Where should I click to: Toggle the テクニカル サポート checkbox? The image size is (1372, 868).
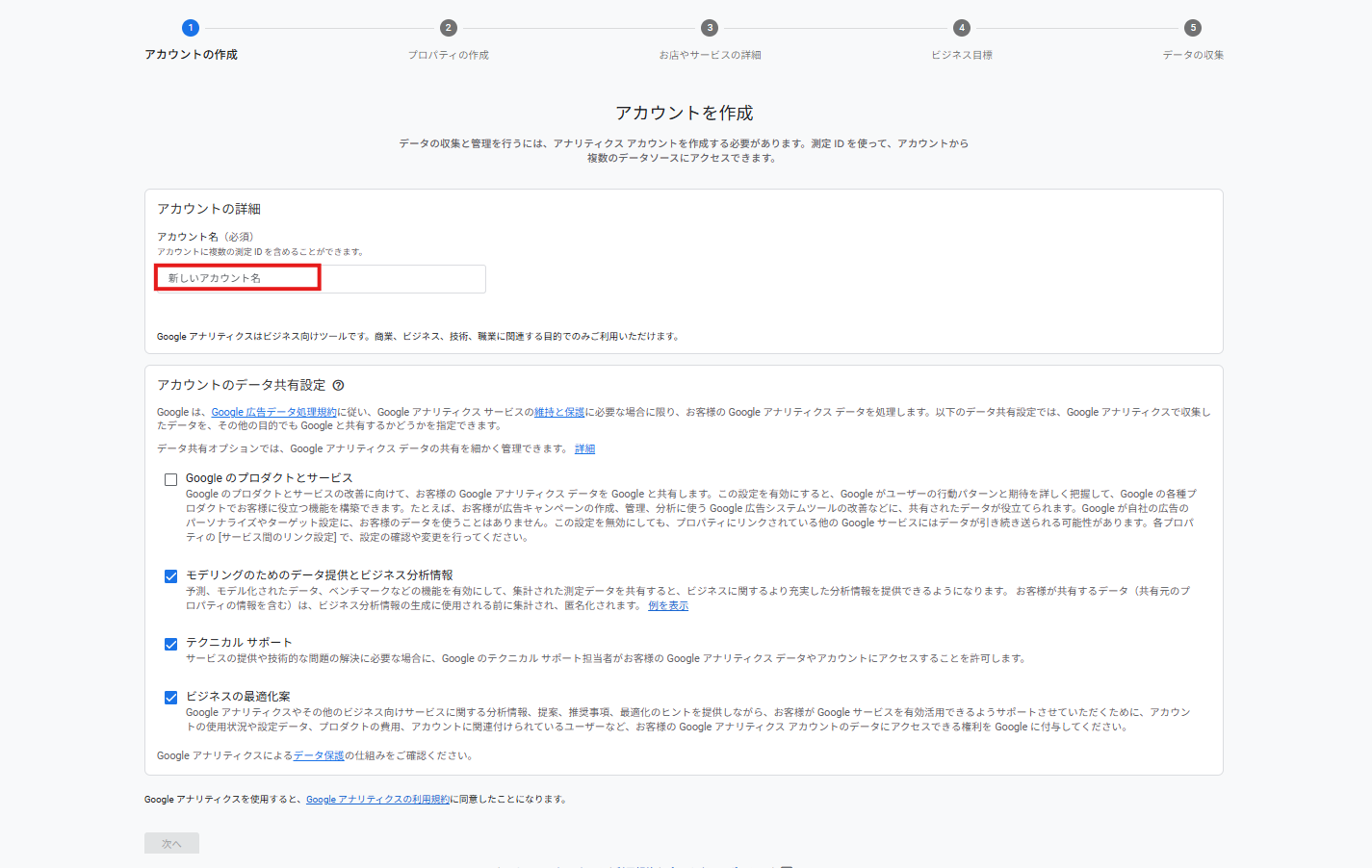click(171, 644)
